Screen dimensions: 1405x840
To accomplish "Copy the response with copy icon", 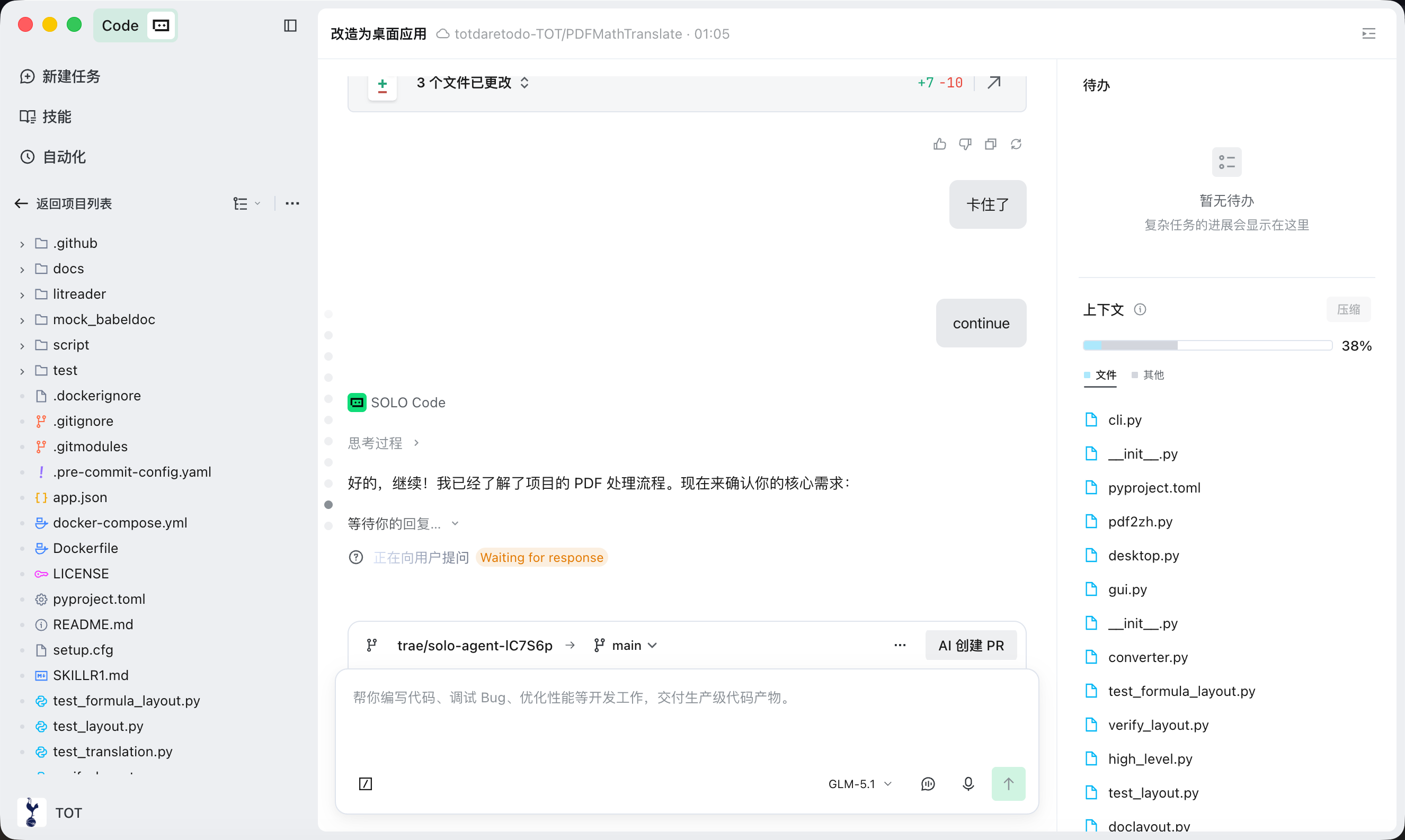I will tap(991, 144).
